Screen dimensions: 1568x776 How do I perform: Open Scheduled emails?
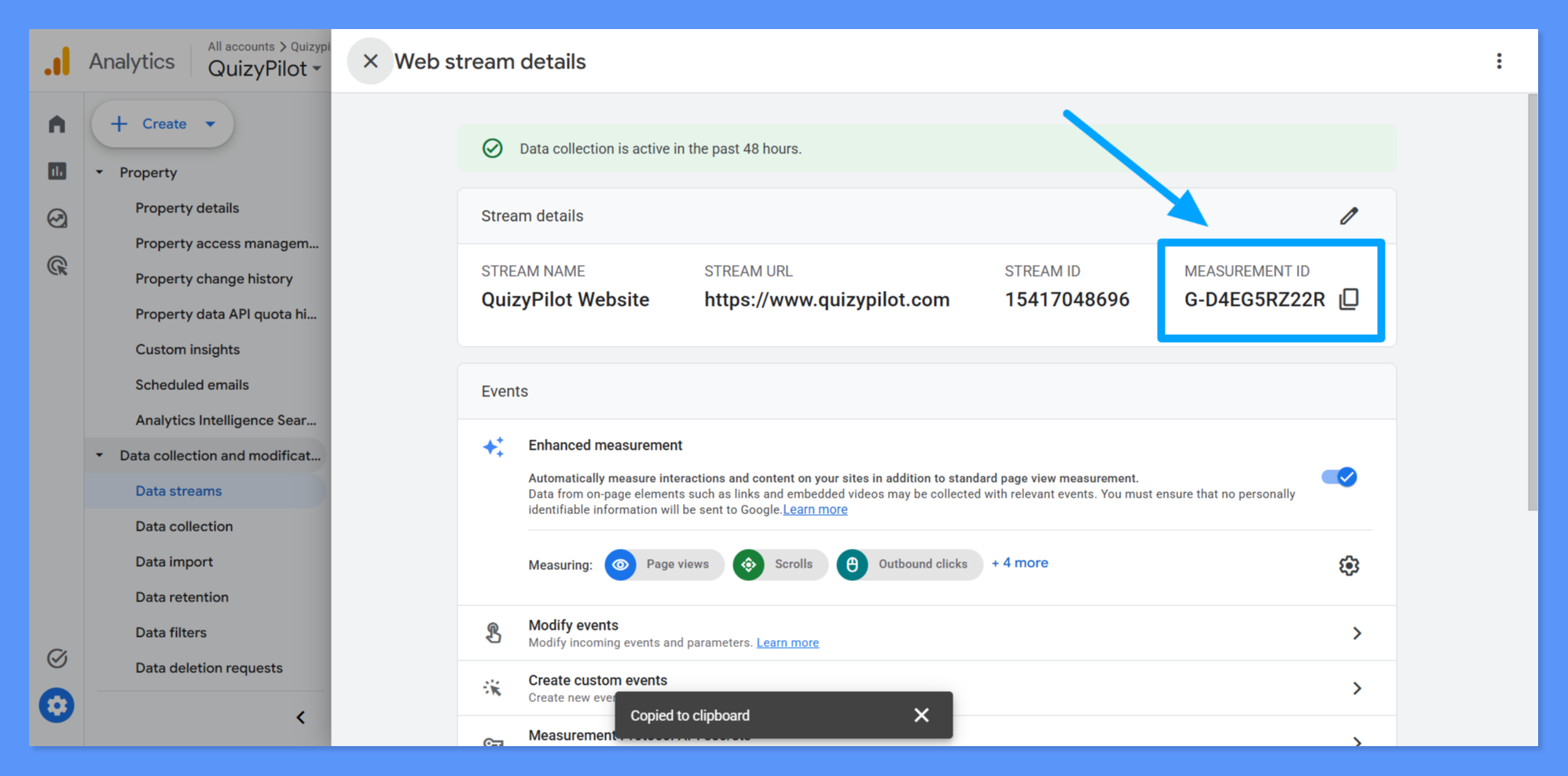pos(192,384)
